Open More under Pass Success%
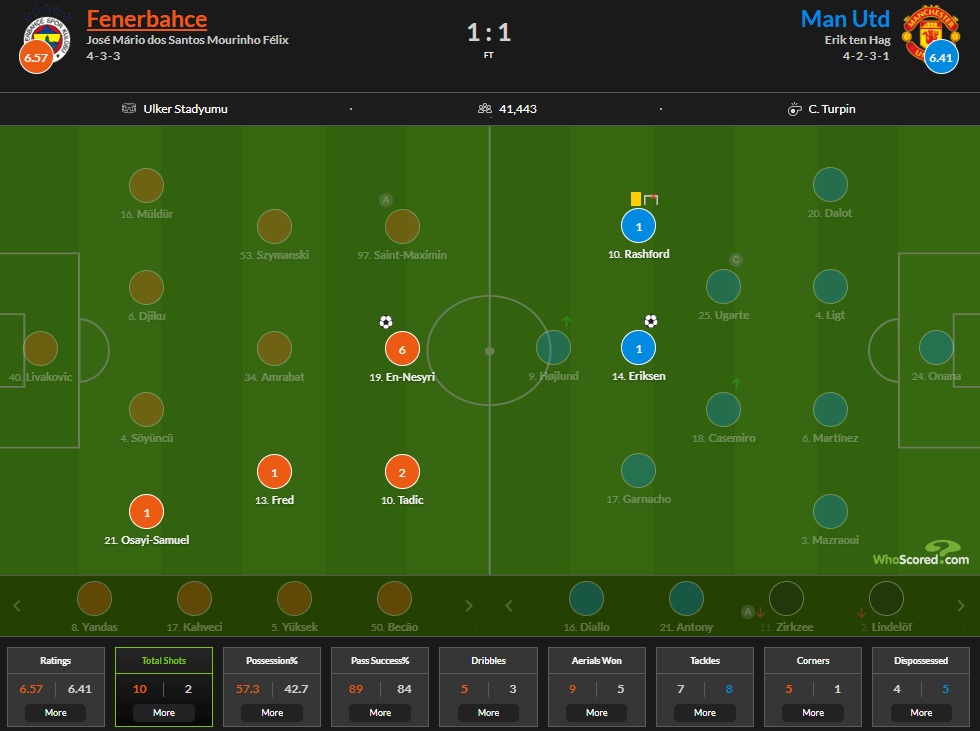 [380, 712]
